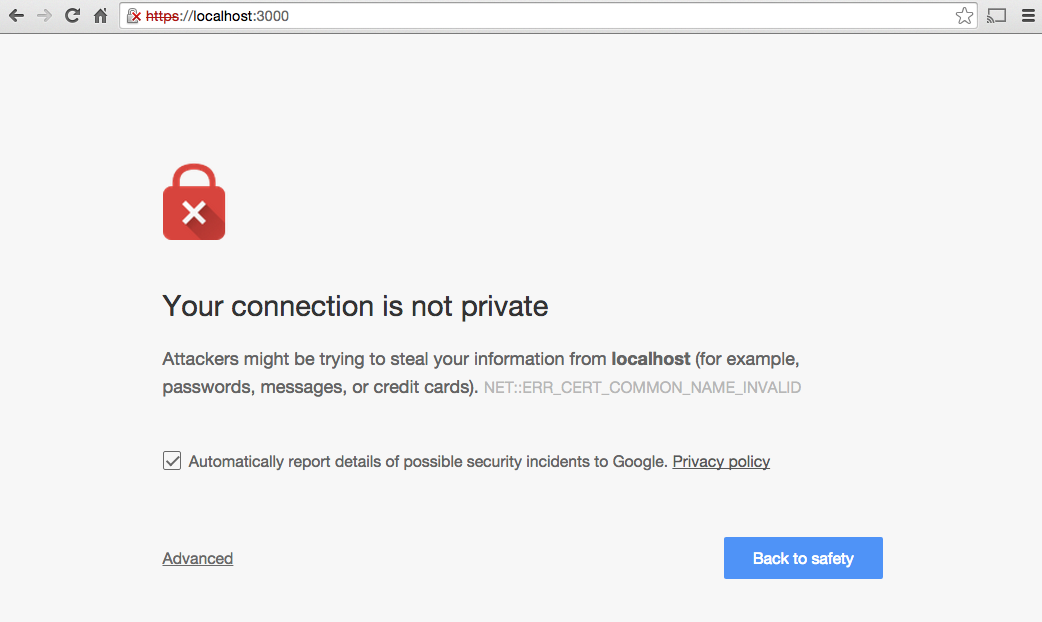This screenshot has height=622, width=1042.
Task: Click the "Attackers might be trying" warning paragraph
Action: pyautogui.click(x=385, y=358)
